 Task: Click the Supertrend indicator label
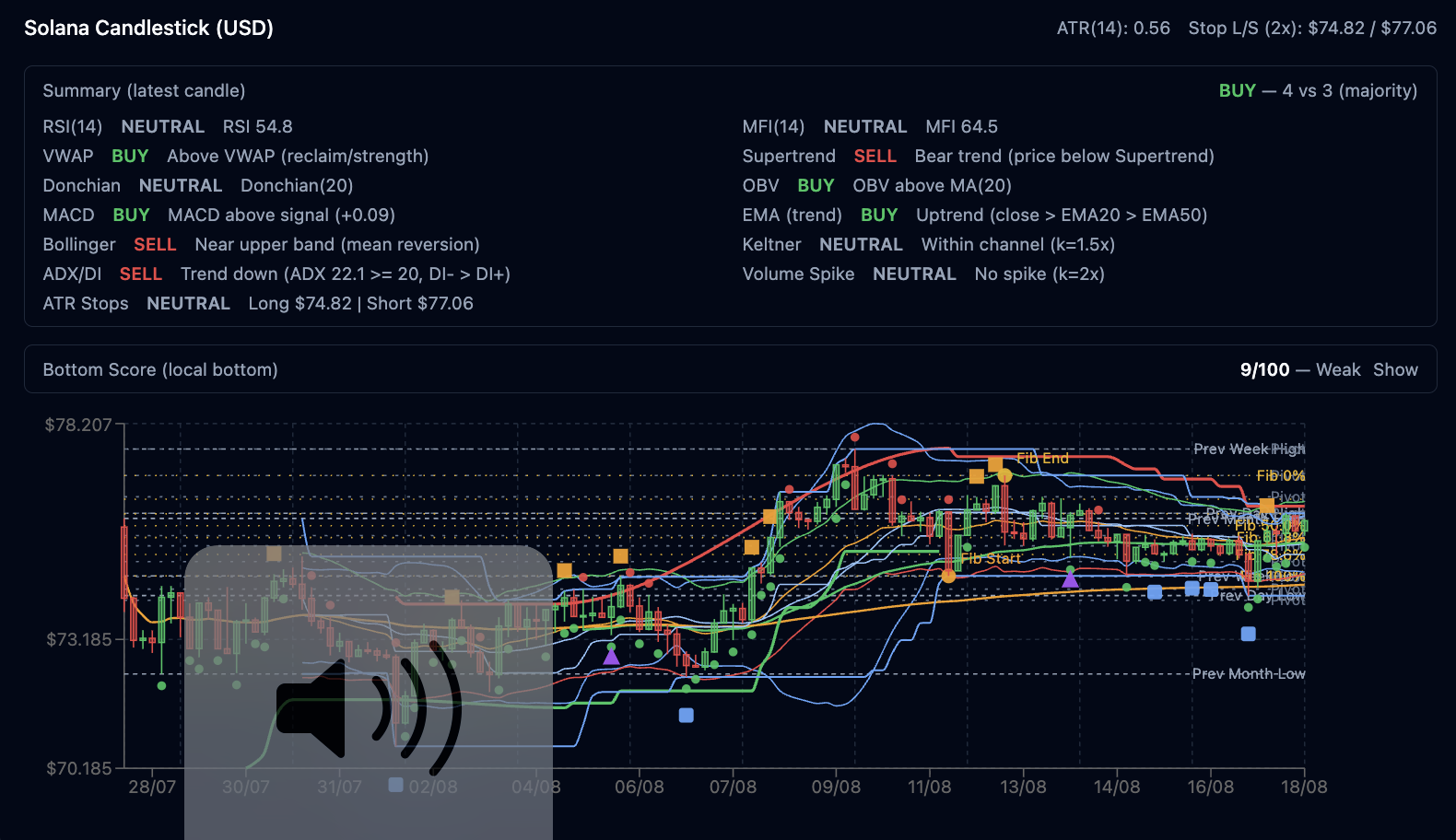pyautogui.click(x=790, y=156)
